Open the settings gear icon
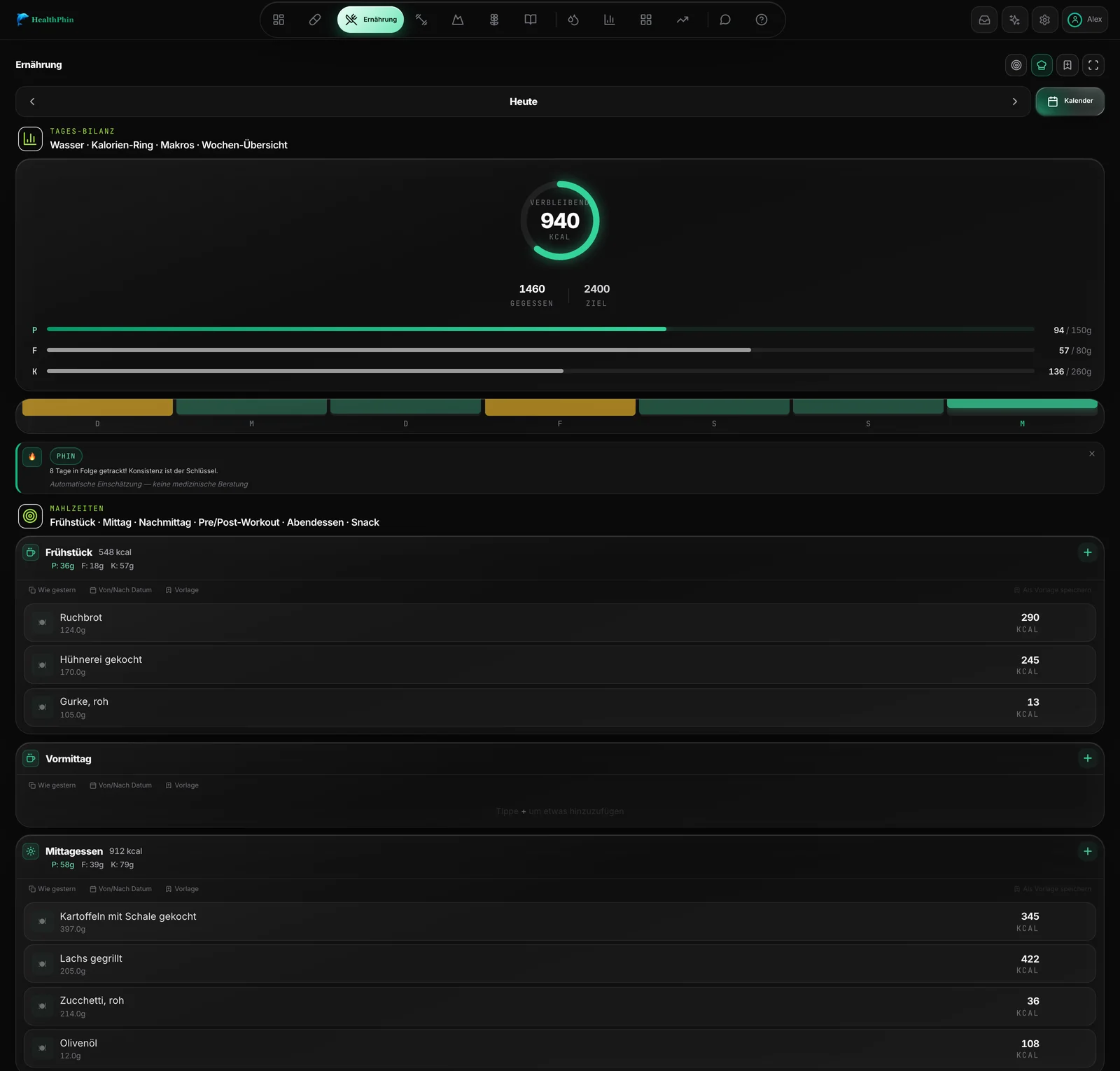 point(1045,20)
